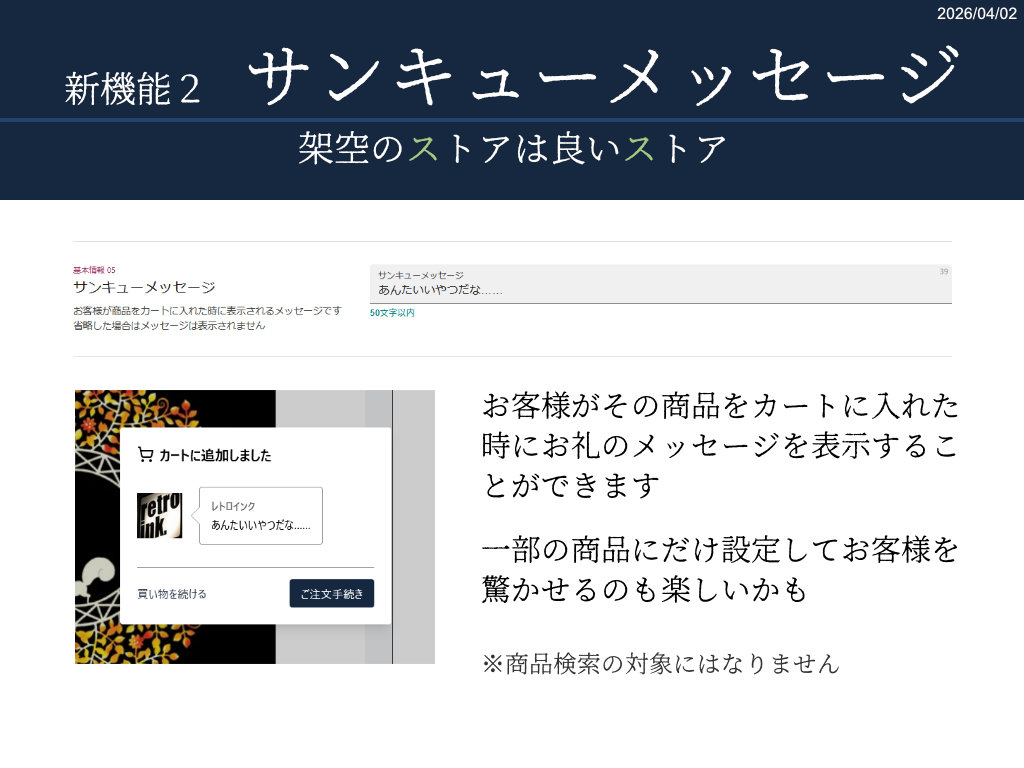This screenshot has width=1024, height=768.
Task: Click the shopping cart icon
Action: pyautogui.click(x=146, y=454)
